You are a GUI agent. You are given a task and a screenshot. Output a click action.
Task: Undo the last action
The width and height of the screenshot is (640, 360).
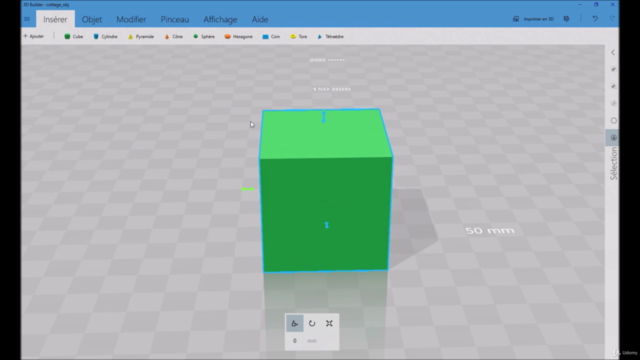coord(595,19)
